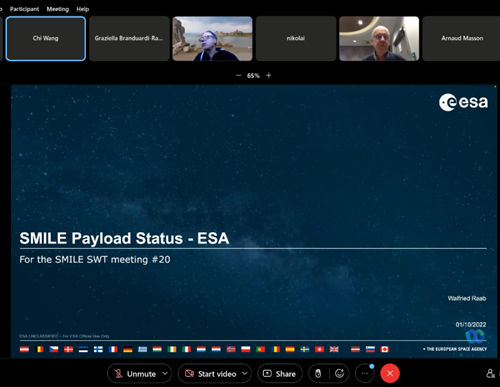The height and width of the screenshot is (387, 500).
Task: Zoom out shared content with minus
Action: click(238, 76)
